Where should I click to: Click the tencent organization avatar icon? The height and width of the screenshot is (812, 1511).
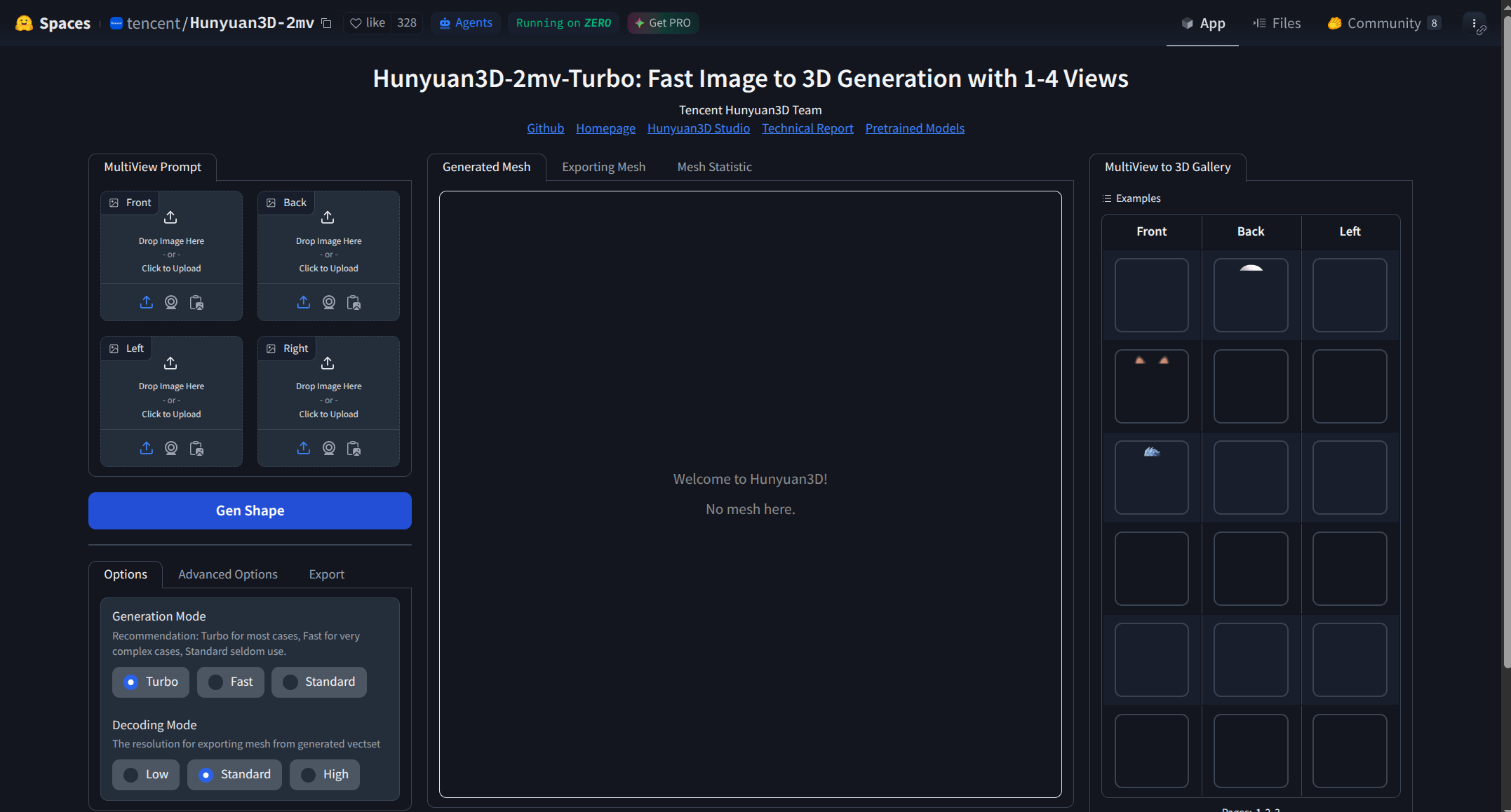point(116,23)
